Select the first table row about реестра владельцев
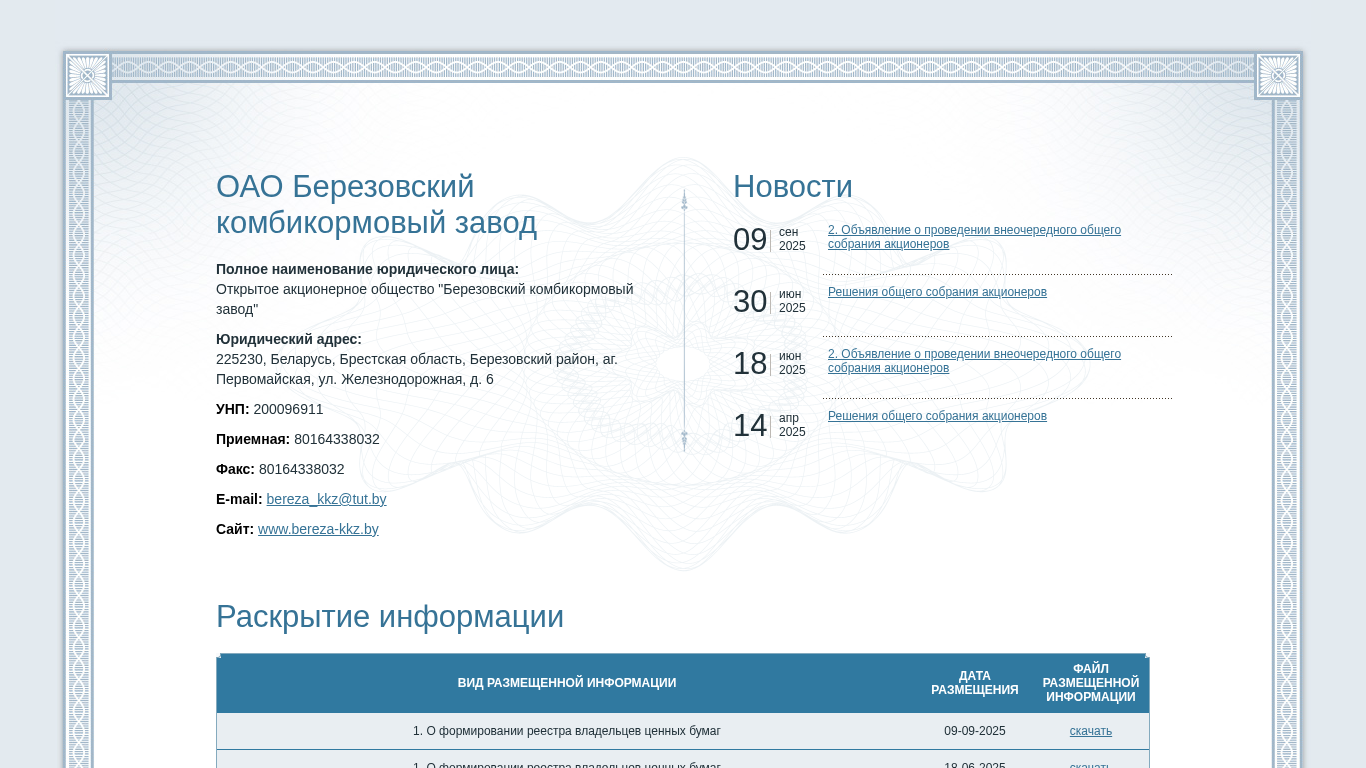1366x768 pixels. [683, 731]
